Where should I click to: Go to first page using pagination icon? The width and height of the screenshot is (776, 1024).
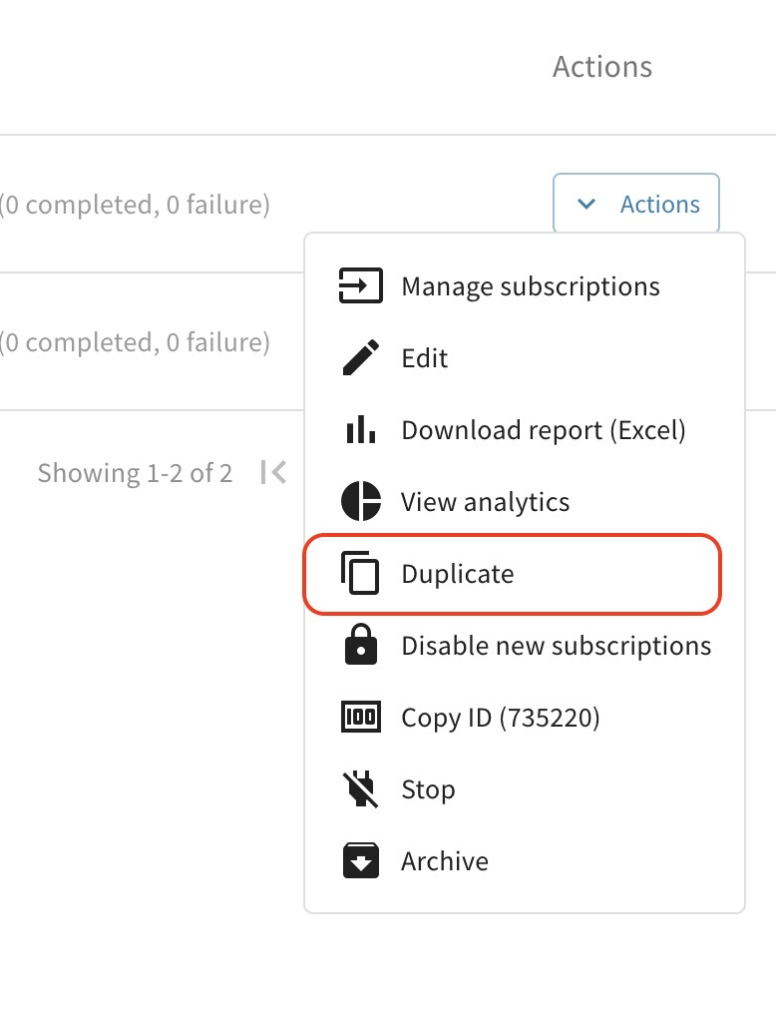[x=273, y=473]
